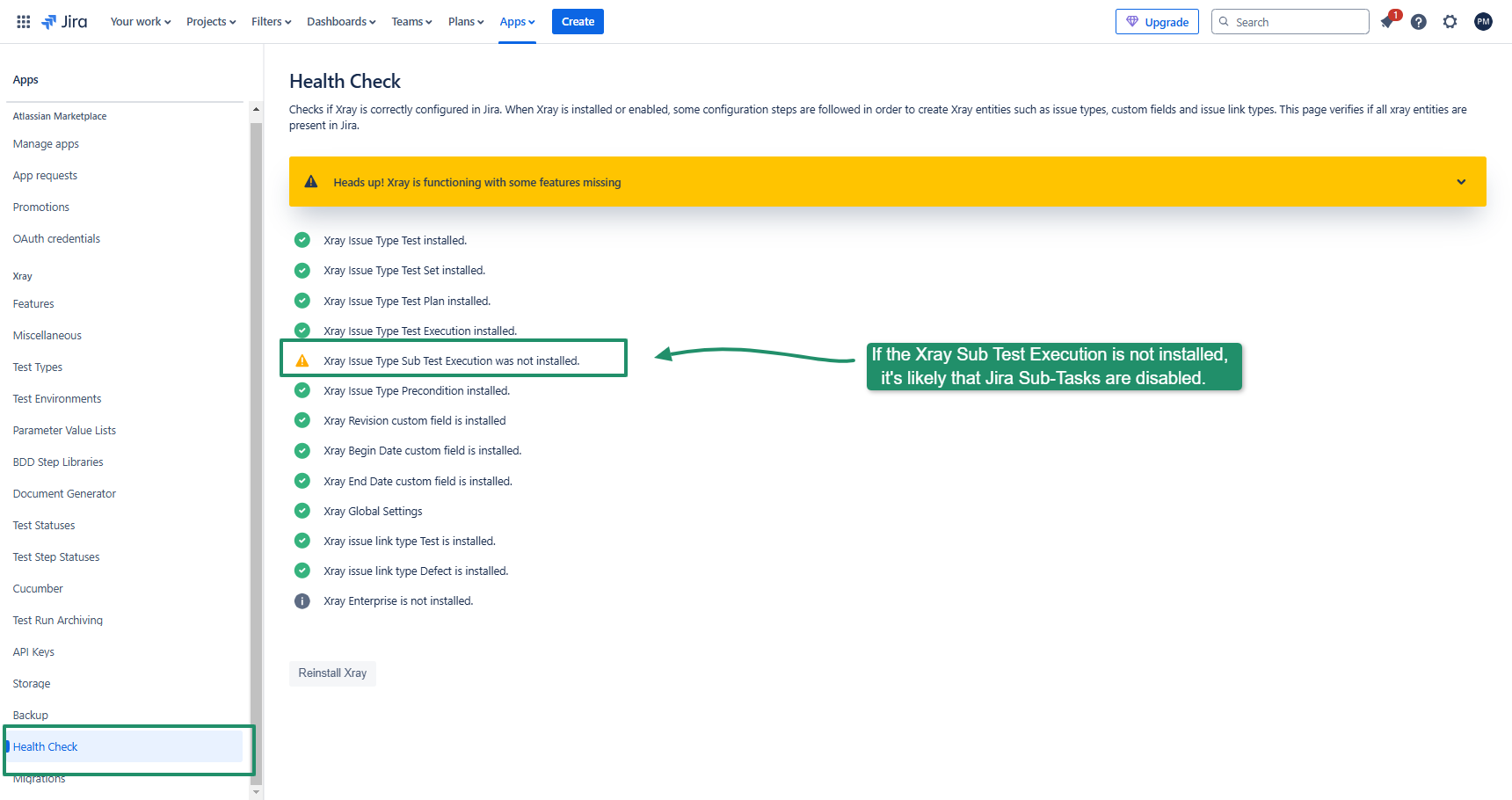
Task: Click 'Heads up! Xray is functioning' banner text
Action: point(477,183)
